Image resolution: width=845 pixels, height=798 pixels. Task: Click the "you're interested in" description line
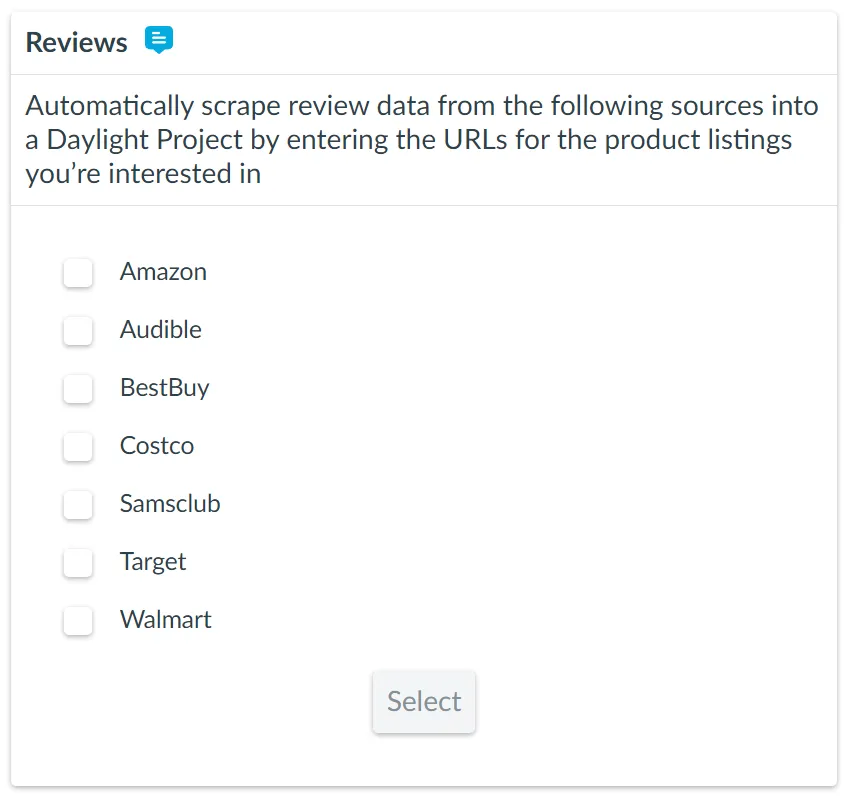coord(143,174)
